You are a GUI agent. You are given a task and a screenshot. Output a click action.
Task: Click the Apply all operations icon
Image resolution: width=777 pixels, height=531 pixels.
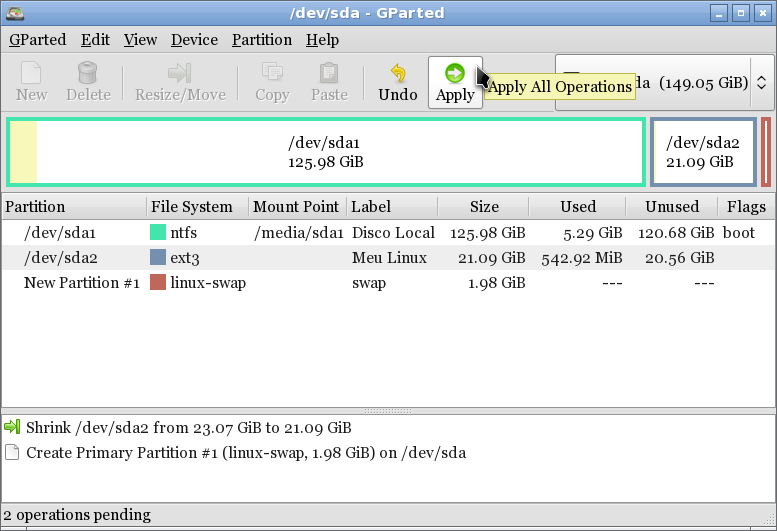(x=455, y=74)
